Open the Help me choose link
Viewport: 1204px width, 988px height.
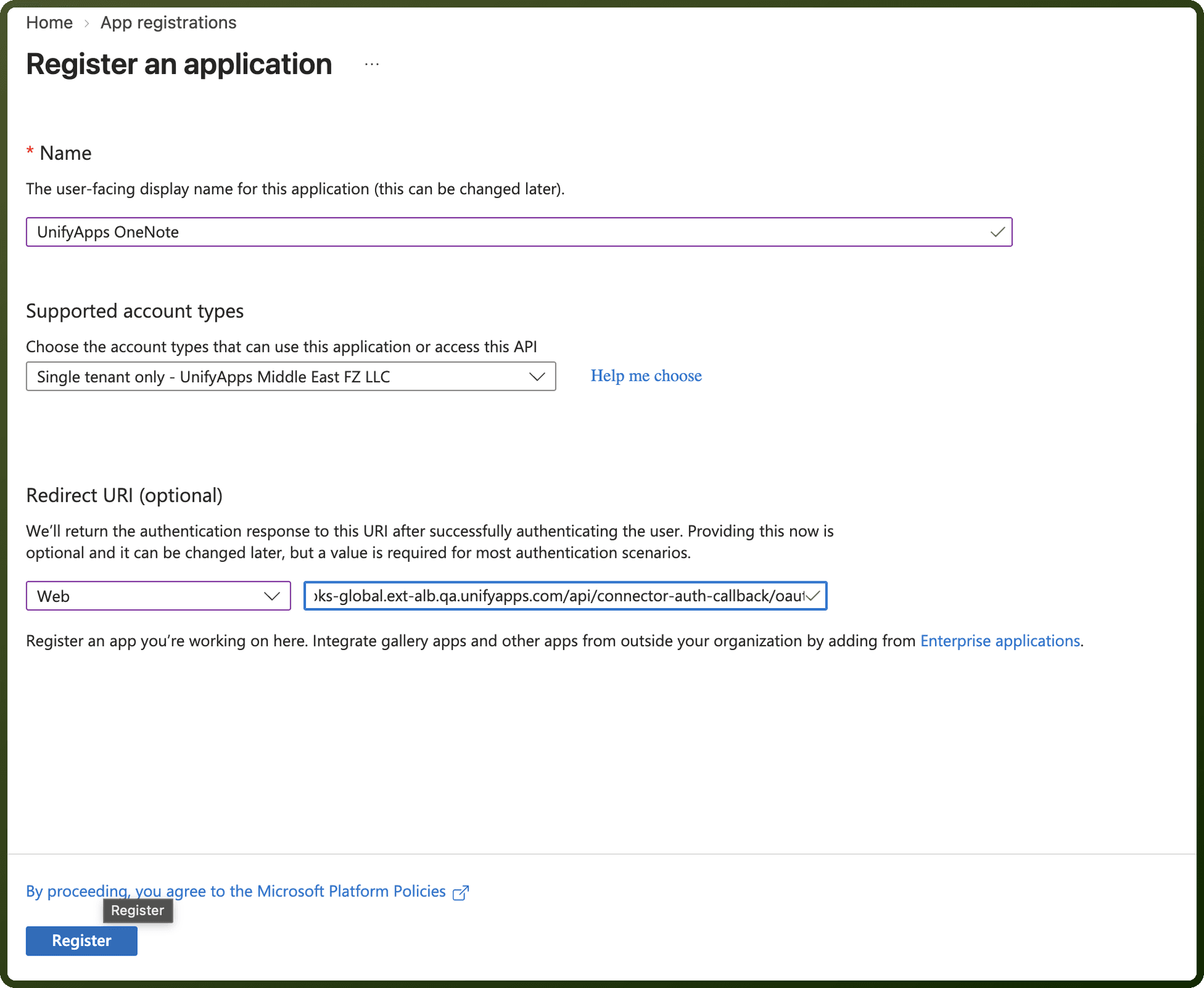click(646, 376)
